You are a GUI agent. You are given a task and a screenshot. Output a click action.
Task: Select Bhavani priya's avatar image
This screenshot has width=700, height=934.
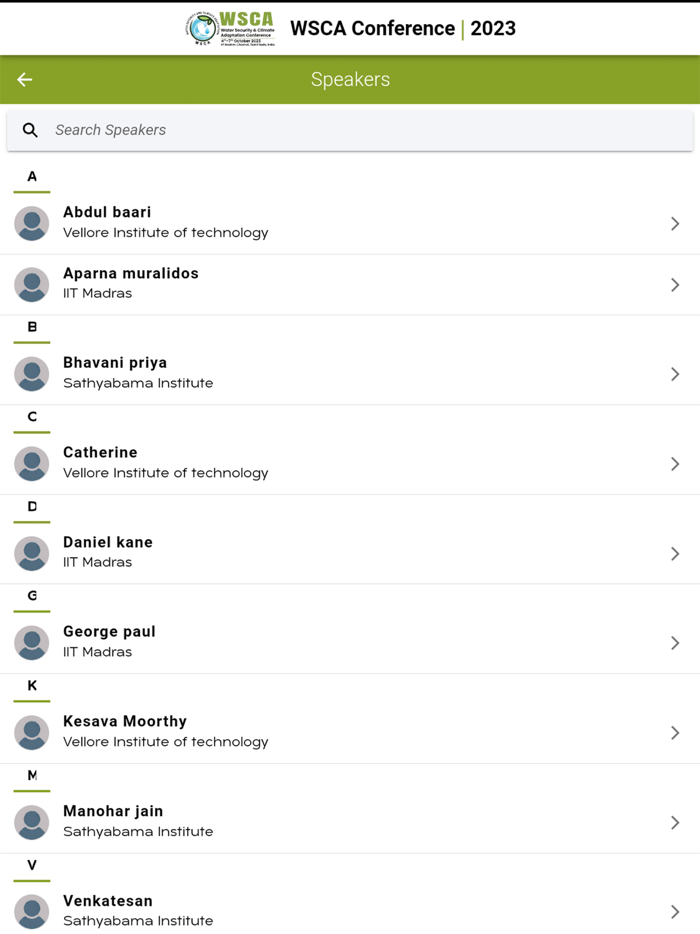click(31, 373)
